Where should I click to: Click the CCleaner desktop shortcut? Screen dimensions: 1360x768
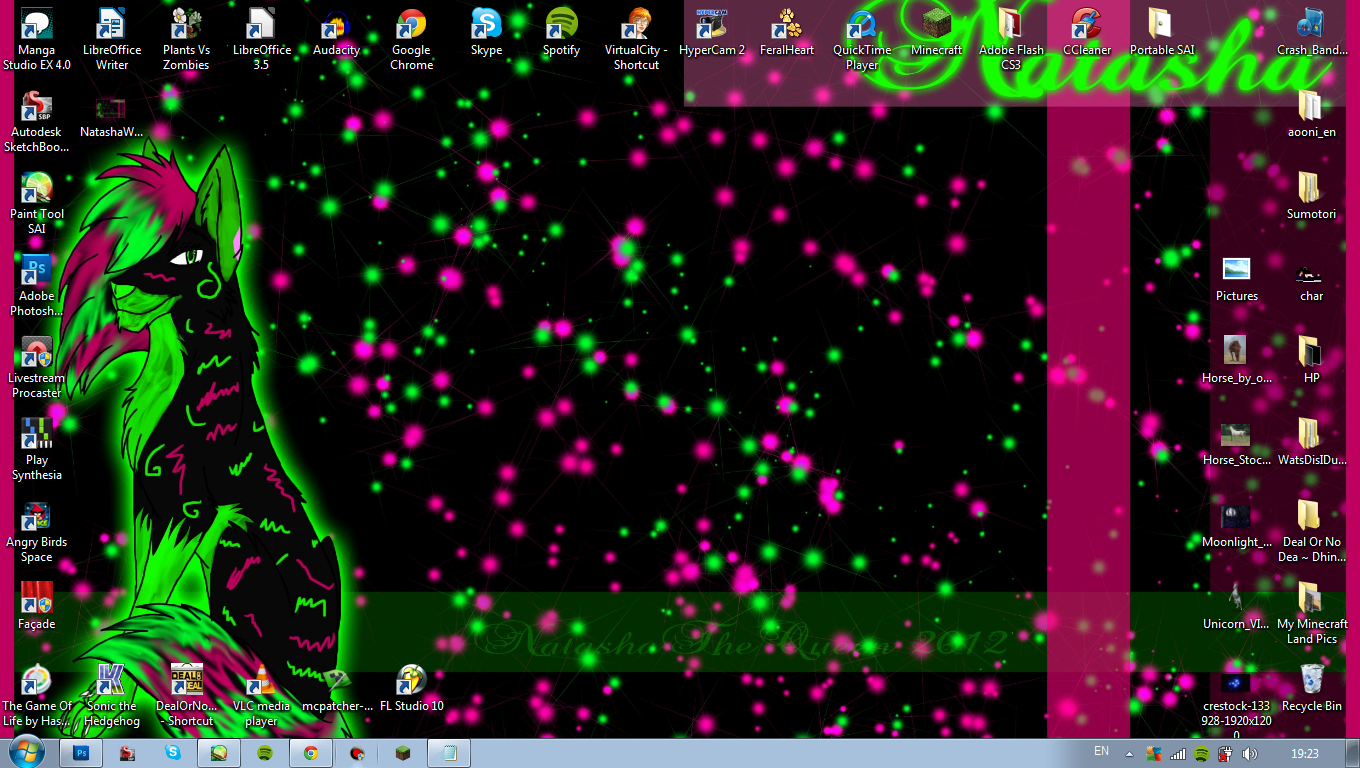point(1086,27)
